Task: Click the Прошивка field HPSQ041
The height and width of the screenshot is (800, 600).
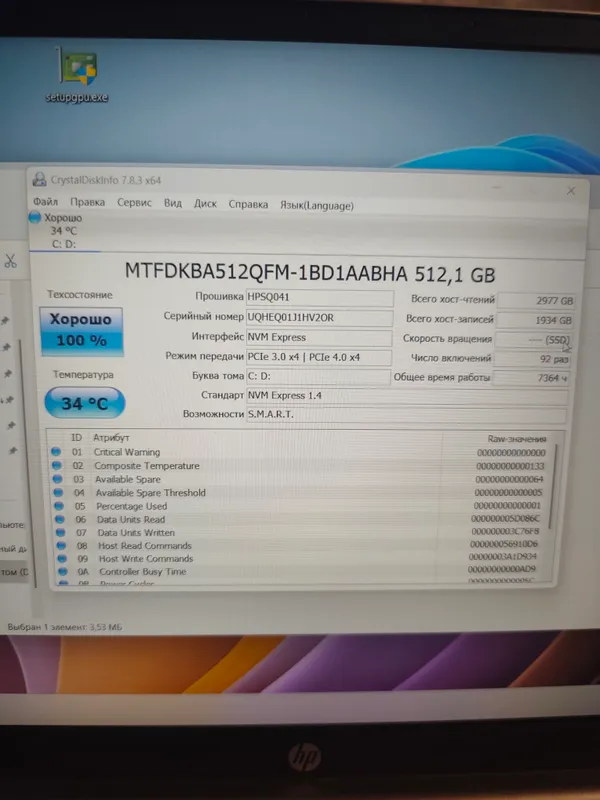Action: [x=319, y=298]
